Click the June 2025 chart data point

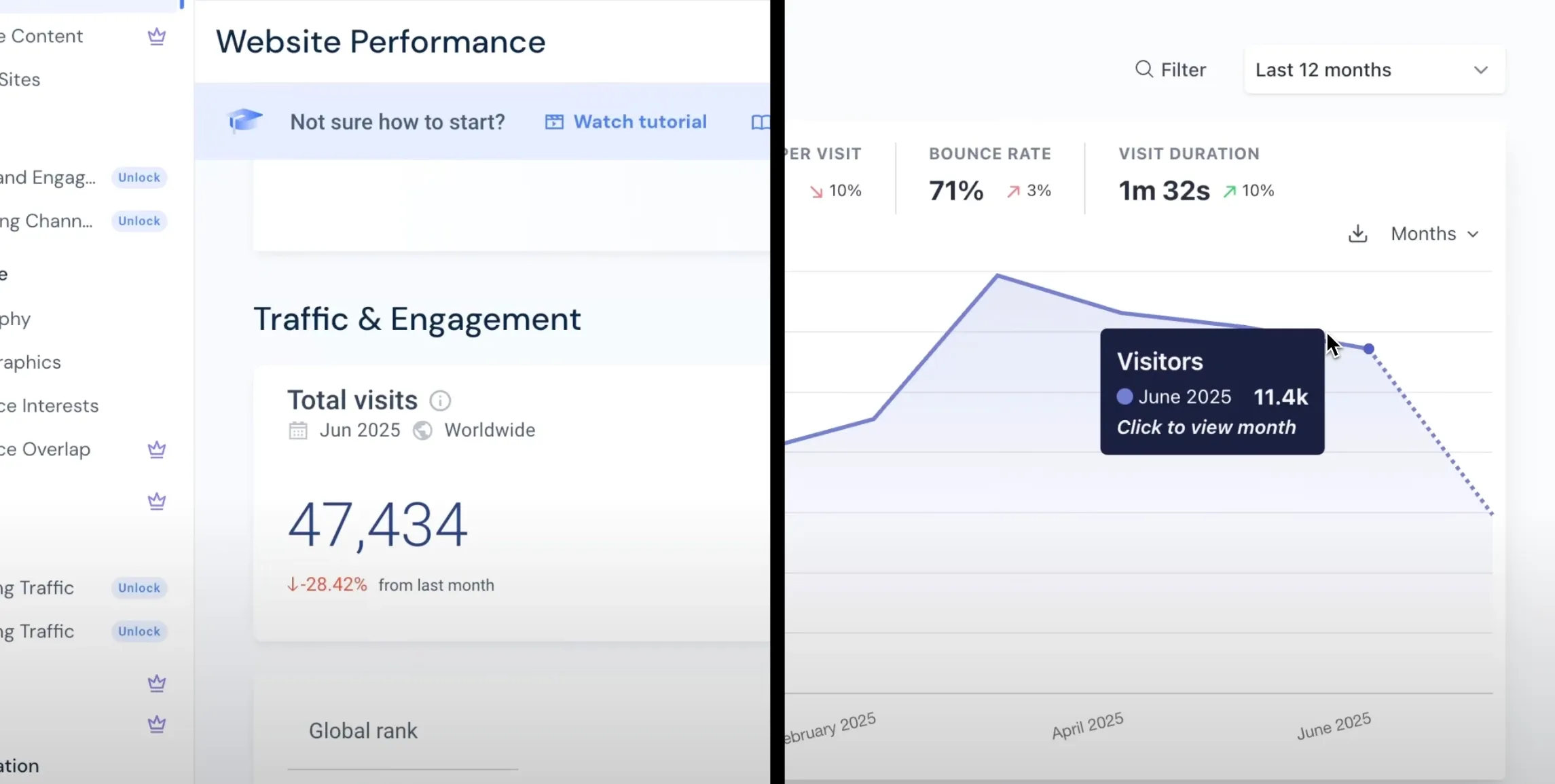click(x=1369, y=349)
